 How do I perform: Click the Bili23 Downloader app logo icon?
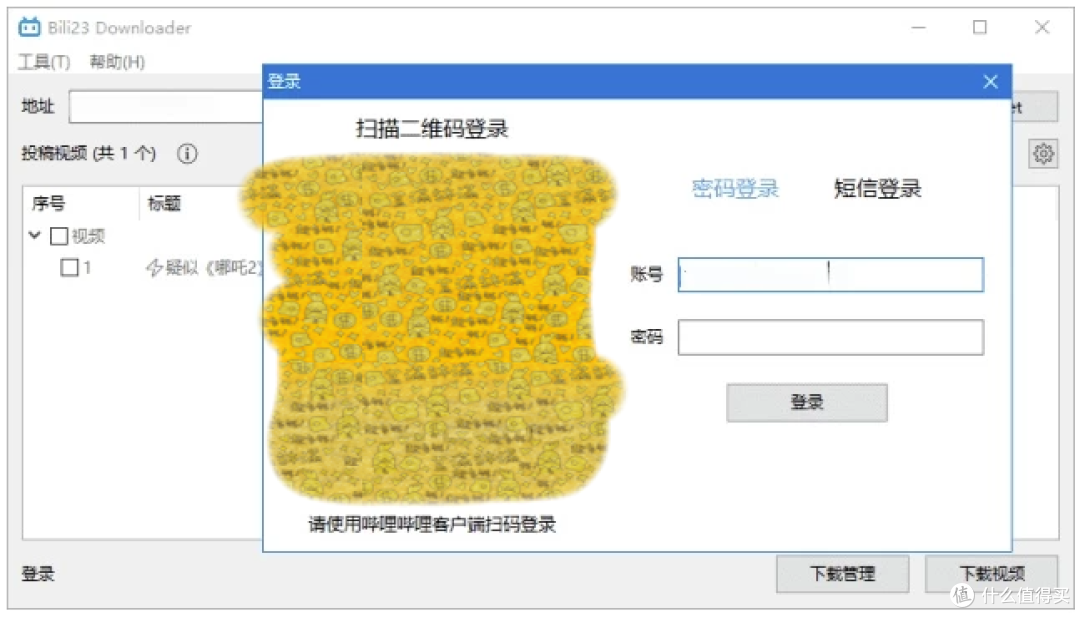[29, 27]
